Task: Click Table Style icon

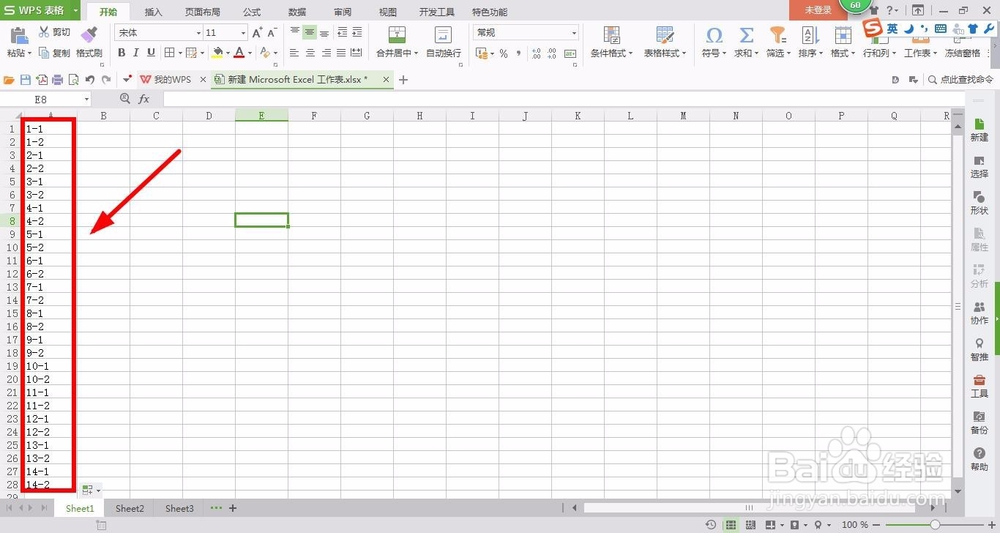Action: pyautogui.click(x=665, y=35)
